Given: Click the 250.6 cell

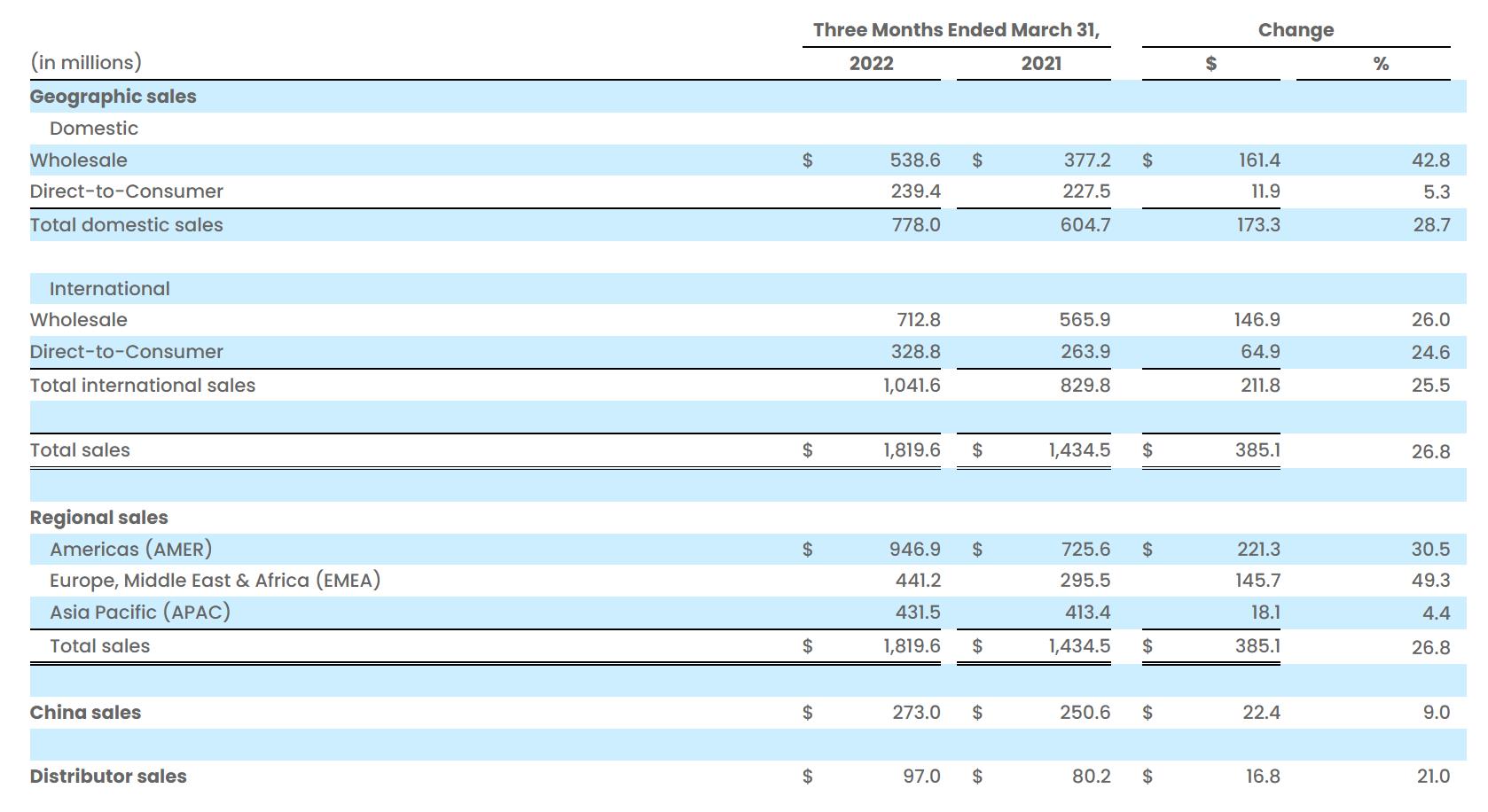Looking at the screenshot, I should pos(1085,713).
